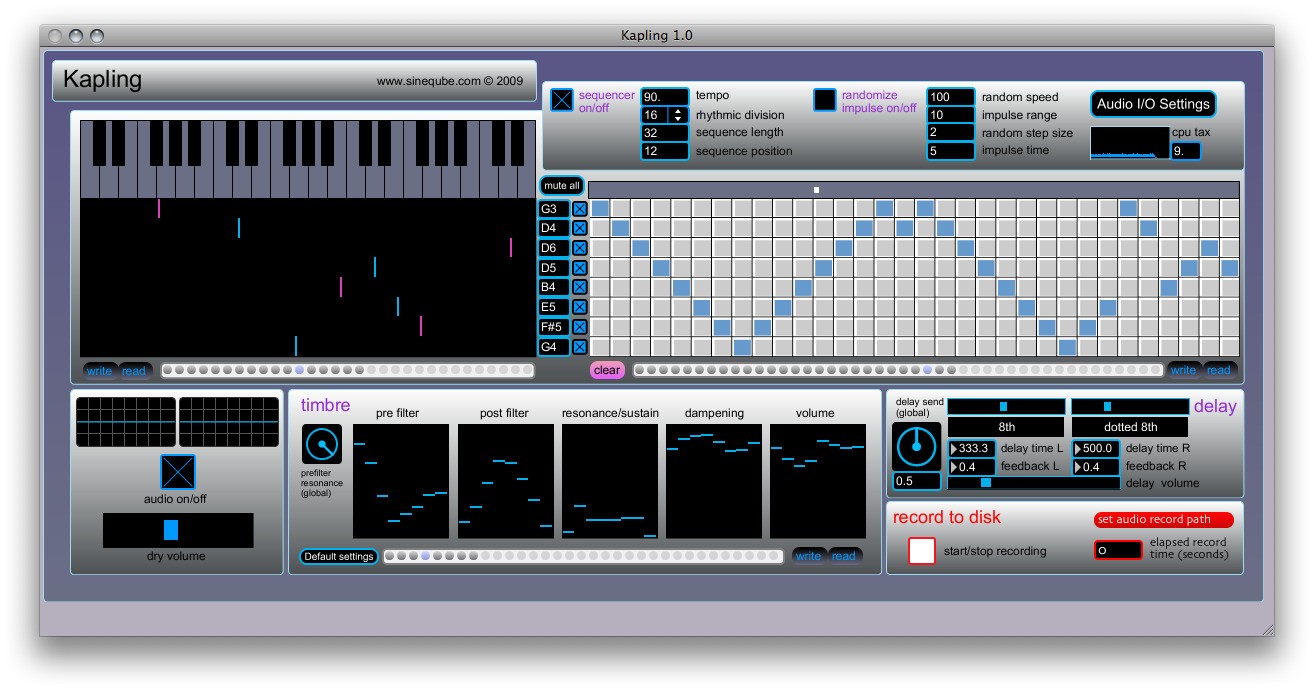Click the mute all button
This screenshot has width=1314, height=691.
point(561,185)
